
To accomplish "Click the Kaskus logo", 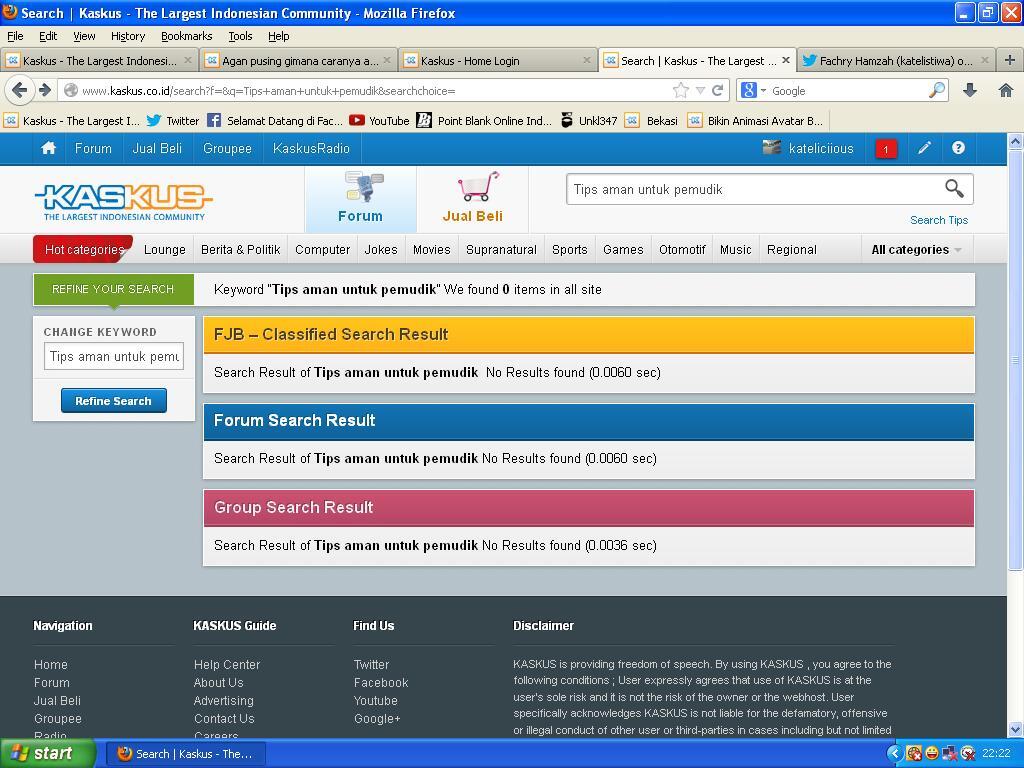I will [123, 200].
